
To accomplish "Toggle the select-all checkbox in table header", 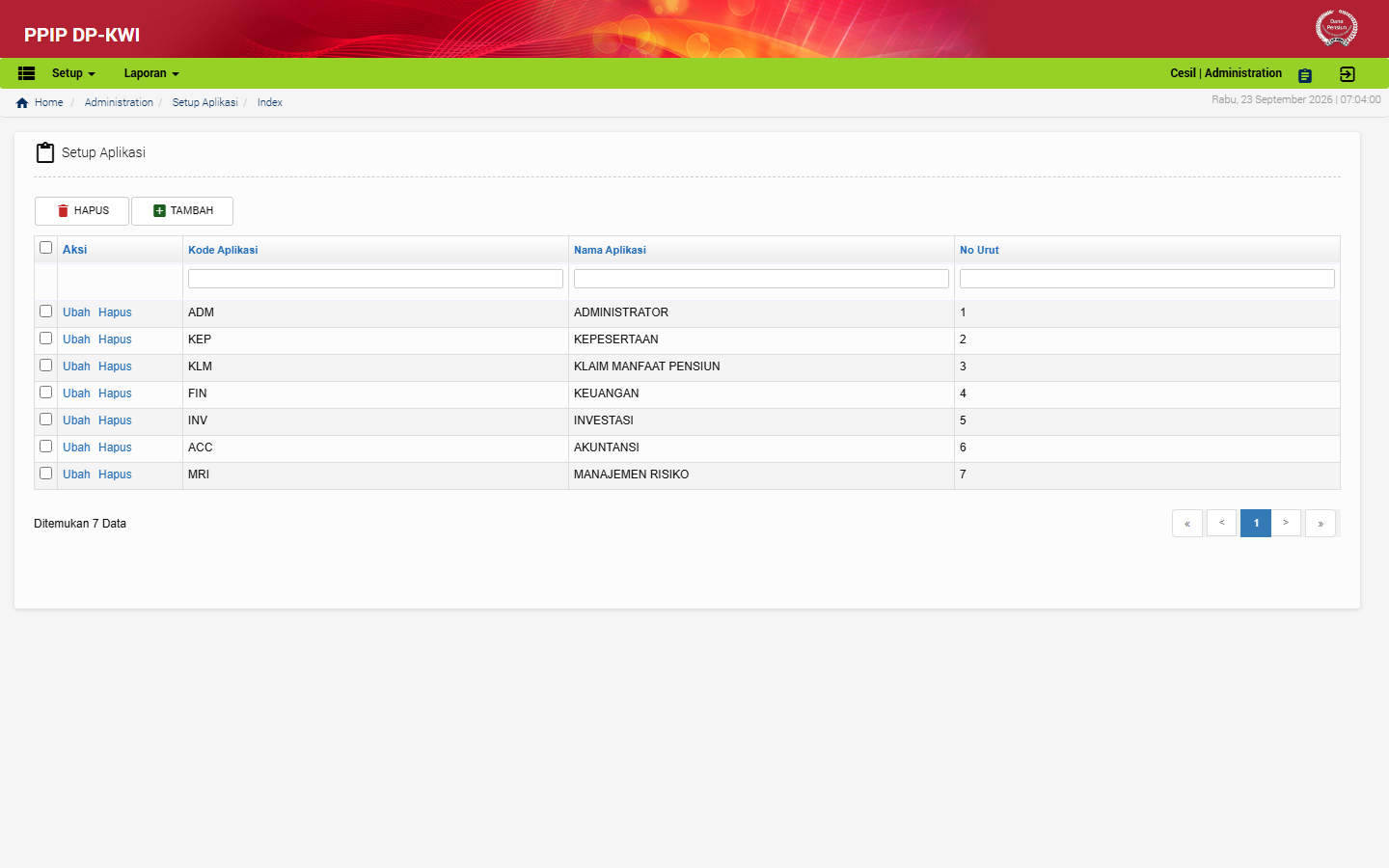I will point(45,248).
